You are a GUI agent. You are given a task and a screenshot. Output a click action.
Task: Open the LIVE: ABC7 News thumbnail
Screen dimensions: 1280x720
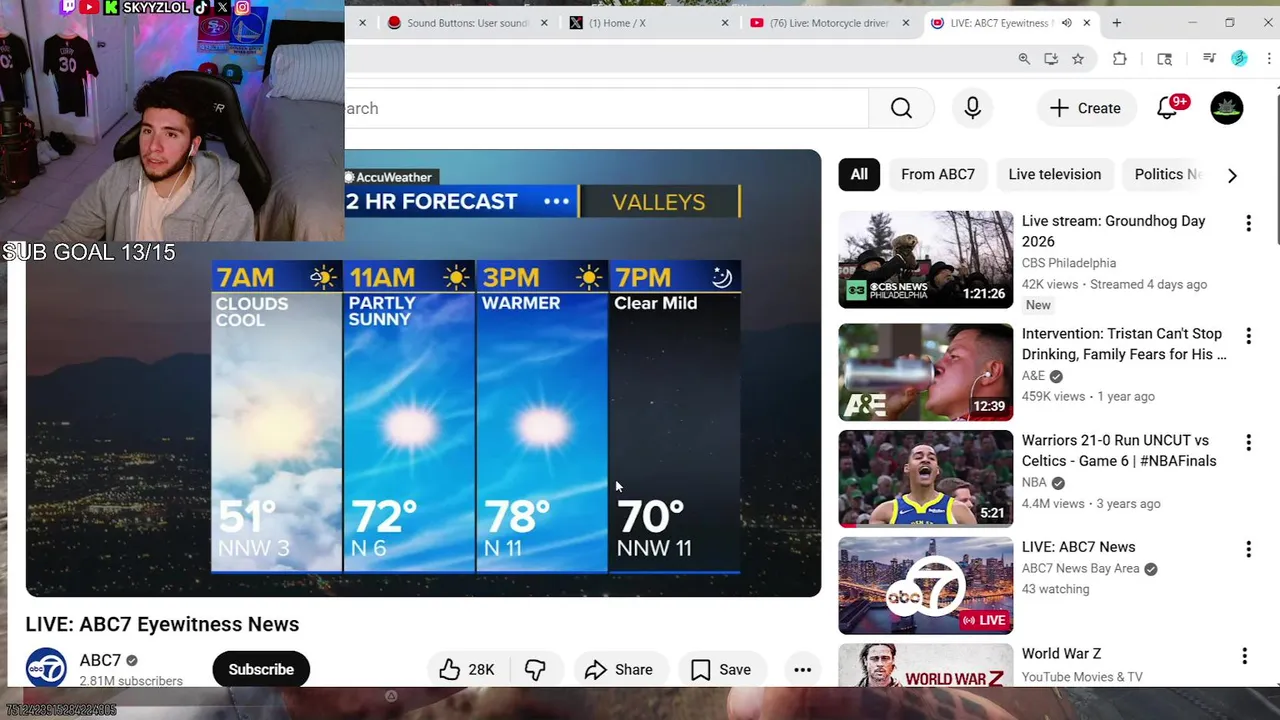tap(926, 585)
